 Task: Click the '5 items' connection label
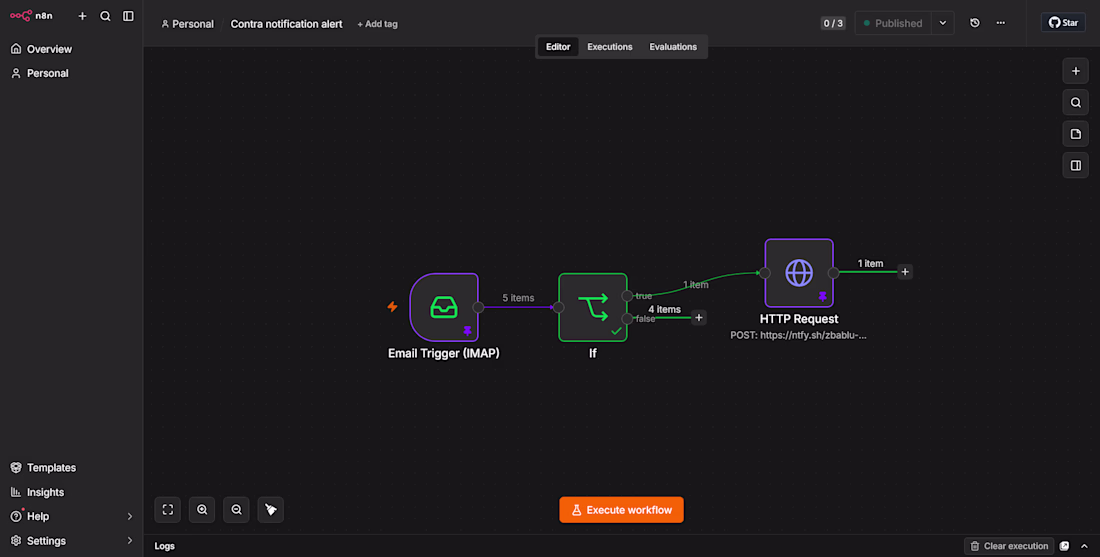pos(518,298)
